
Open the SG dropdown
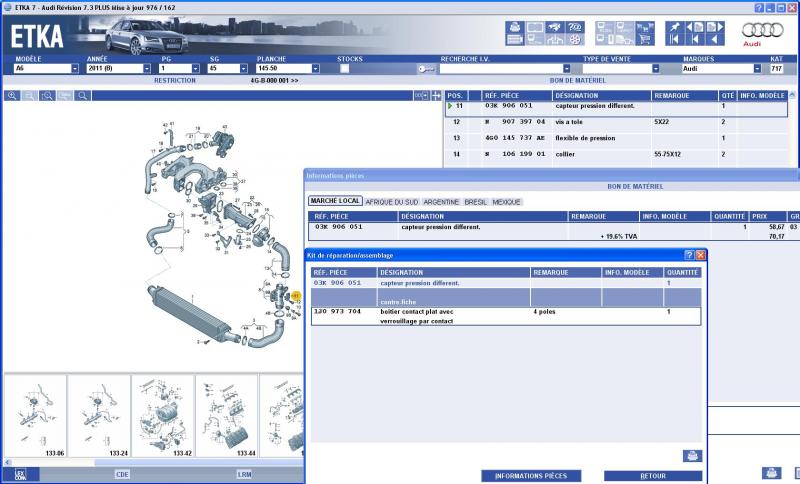(243, 68)
